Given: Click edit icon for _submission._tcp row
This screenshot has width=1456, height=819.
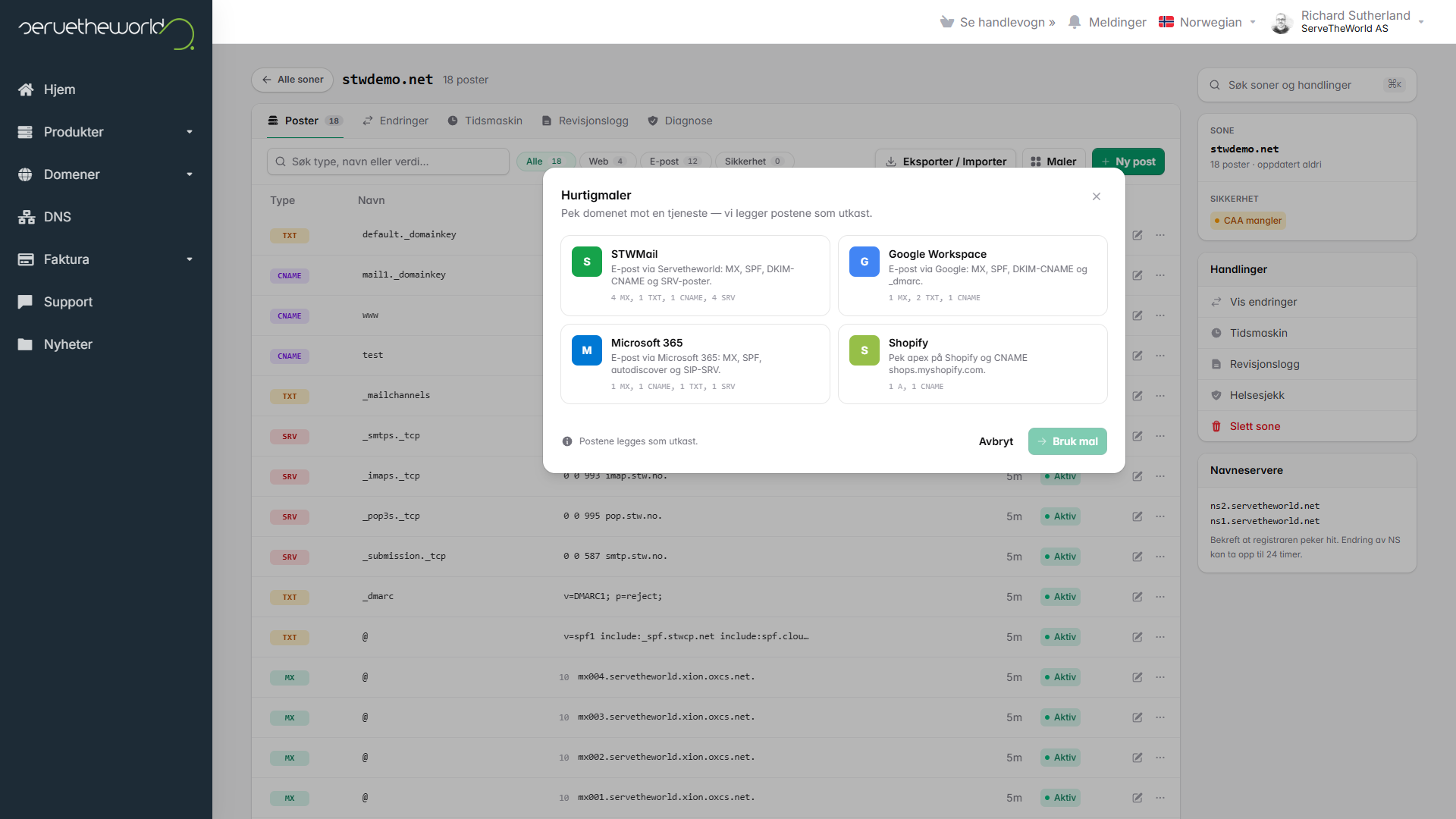Looking at the screenshot, I should point(1137,557).
